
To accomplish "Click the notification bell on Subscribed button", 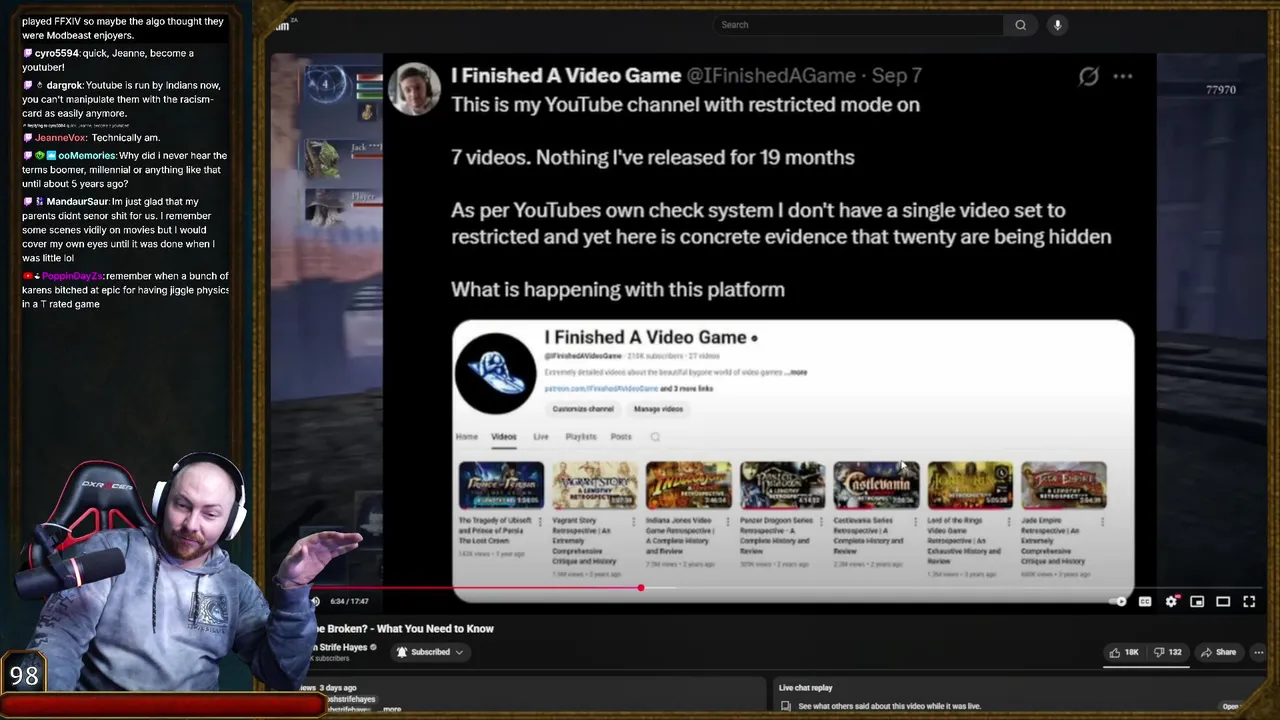I will click(x=402, y=652).
